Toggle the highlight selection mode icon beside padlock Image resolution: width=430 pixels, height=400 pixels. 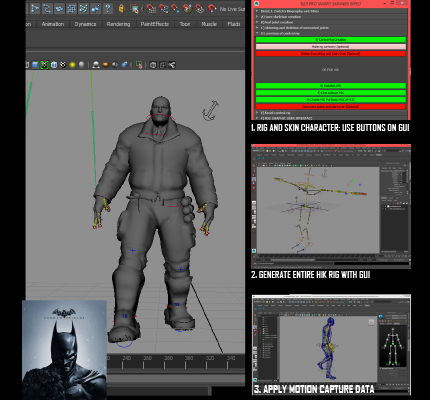134,8
